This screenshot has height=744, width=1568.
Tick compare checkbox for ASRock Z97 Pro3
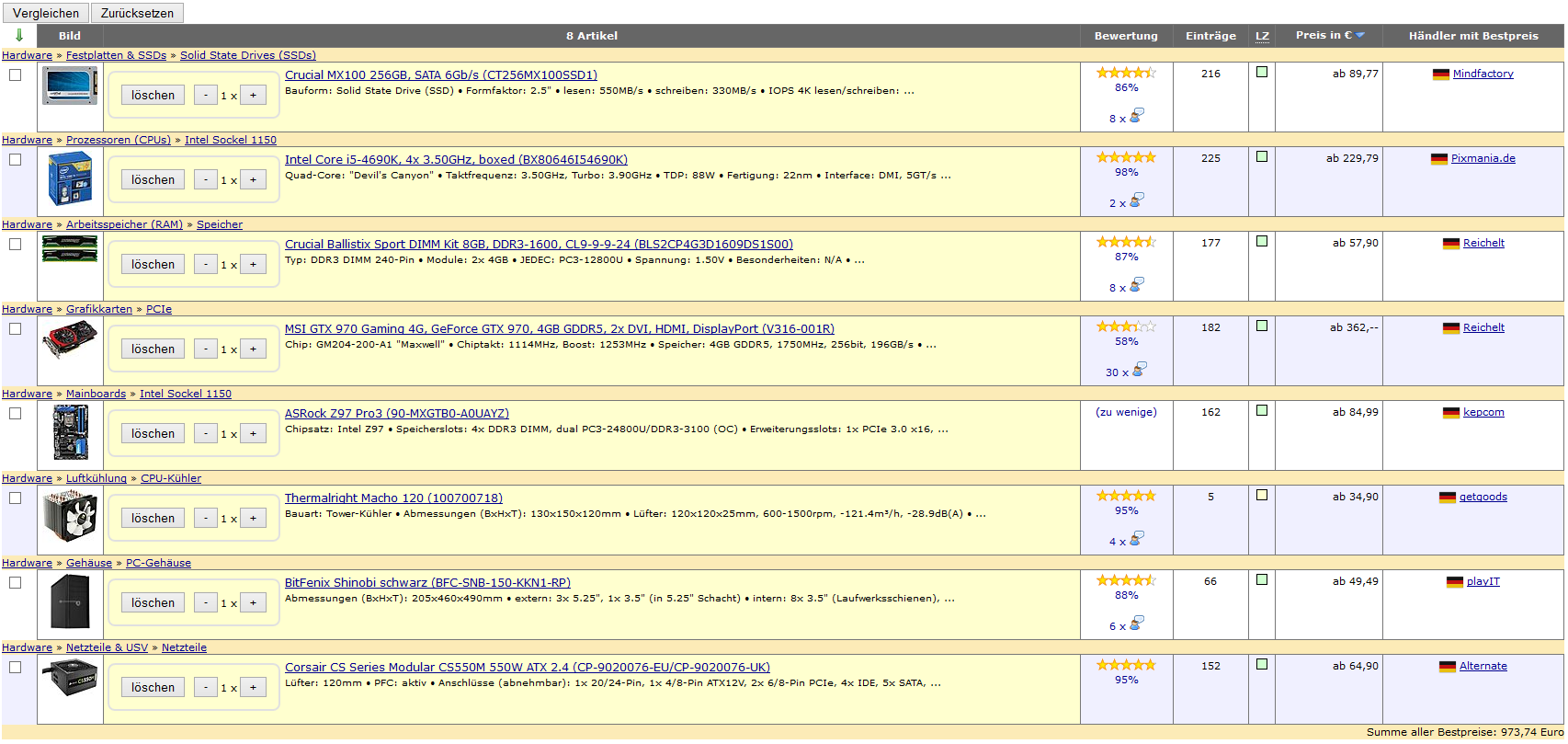pos(16,414)
